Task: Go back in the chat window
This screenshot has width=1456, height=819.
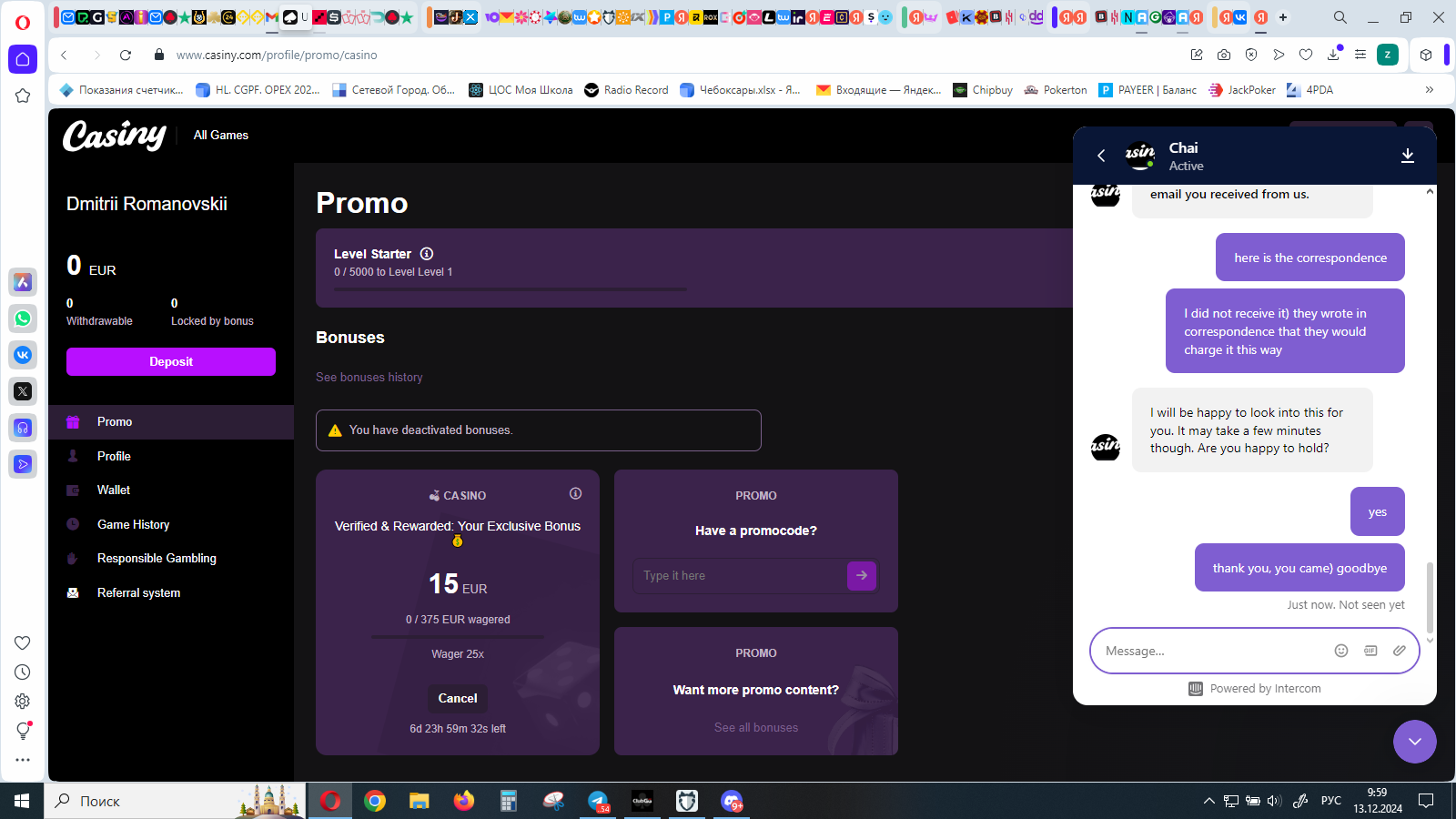Action: pyautogui.click(x=1101, y=156)
